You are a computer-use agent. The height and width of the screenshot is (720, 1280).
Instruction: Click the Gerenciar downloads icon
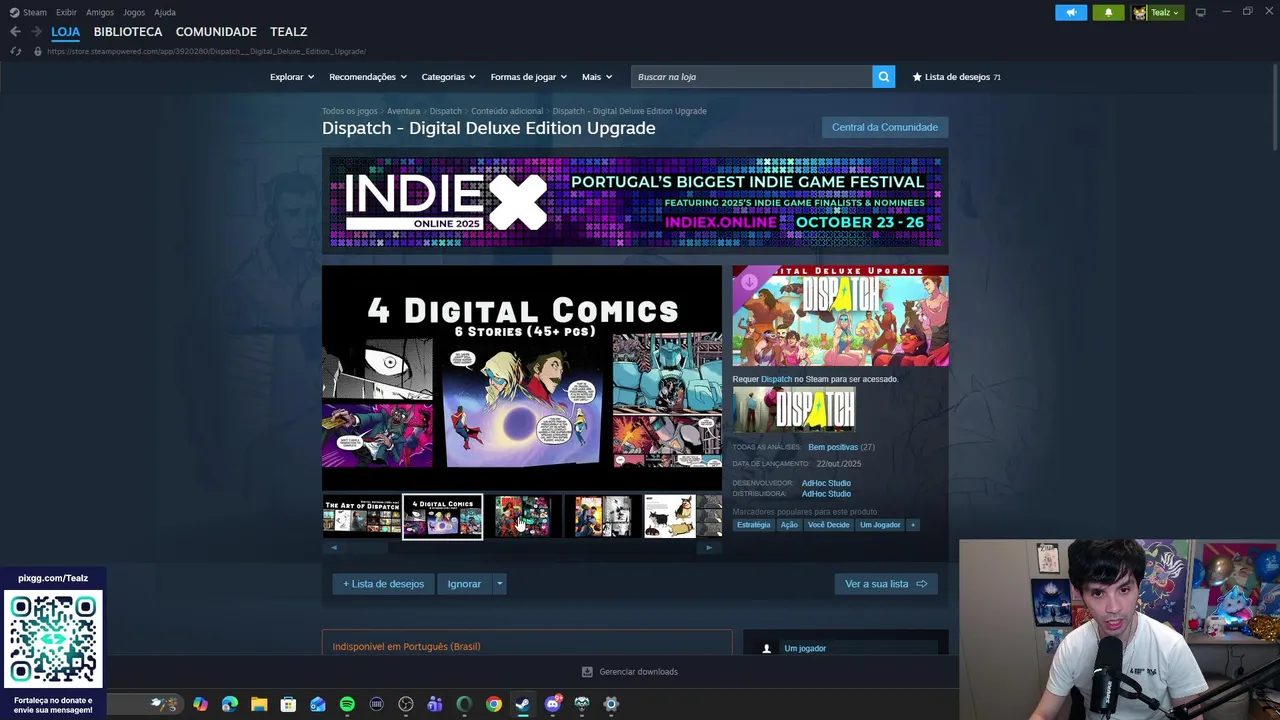(587, 672)
